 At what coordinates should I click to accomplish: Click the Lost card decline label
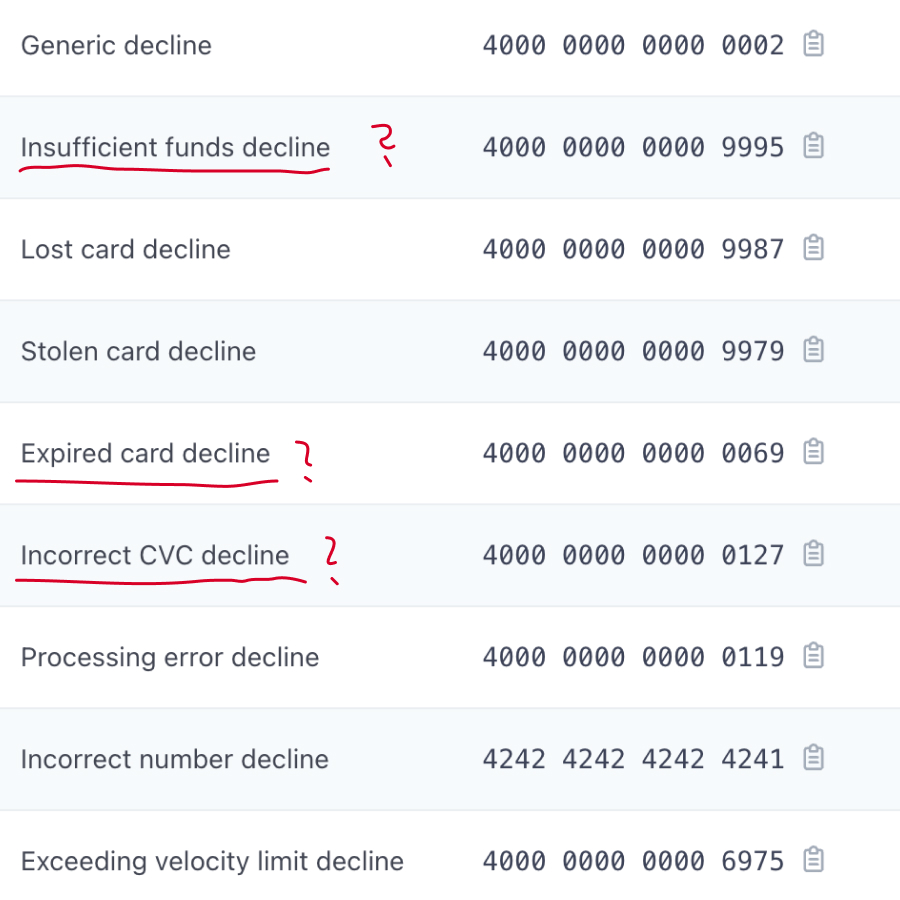(x=125, y=250)
